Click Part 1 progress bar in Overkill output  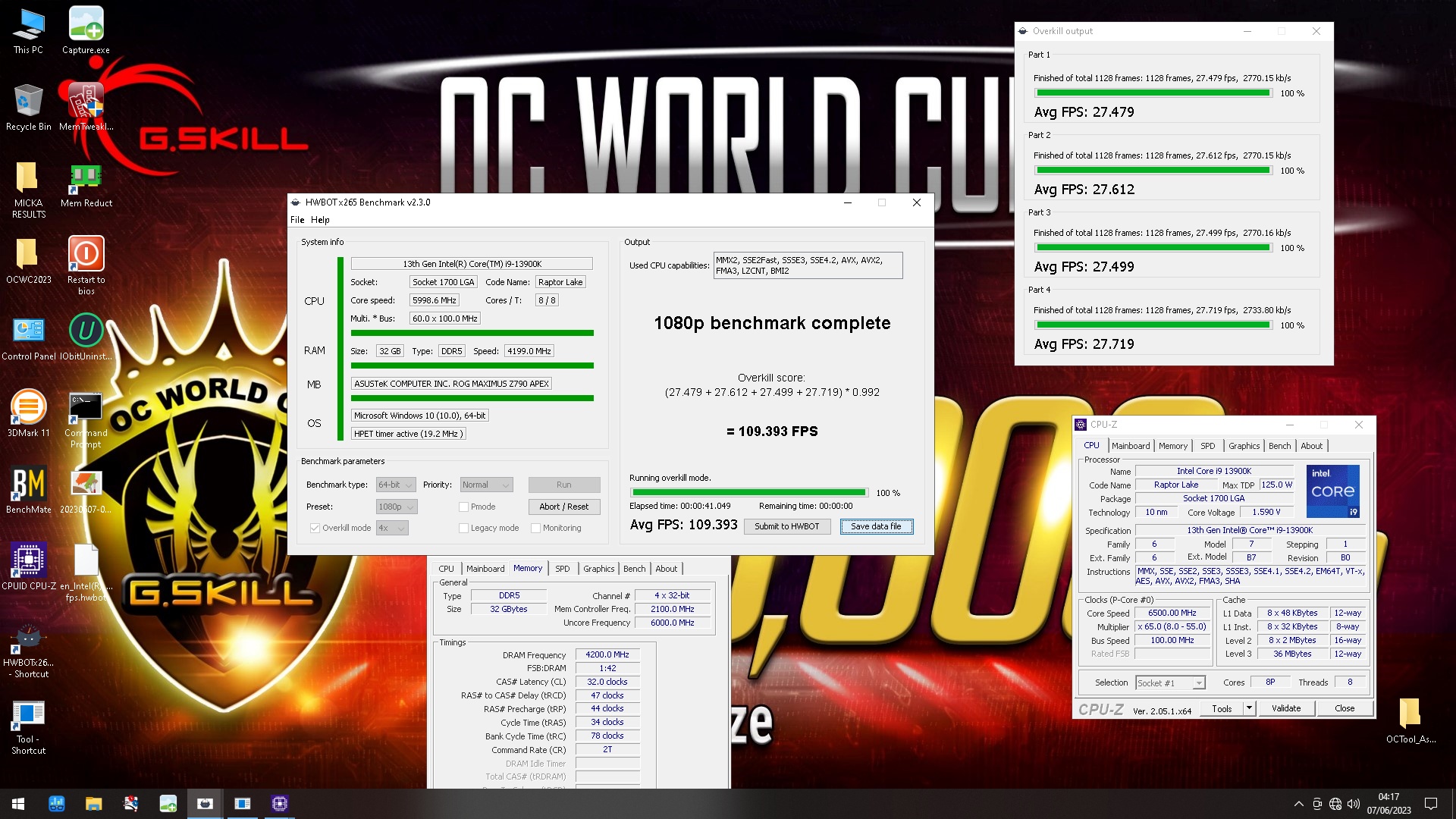[1153, 93]
